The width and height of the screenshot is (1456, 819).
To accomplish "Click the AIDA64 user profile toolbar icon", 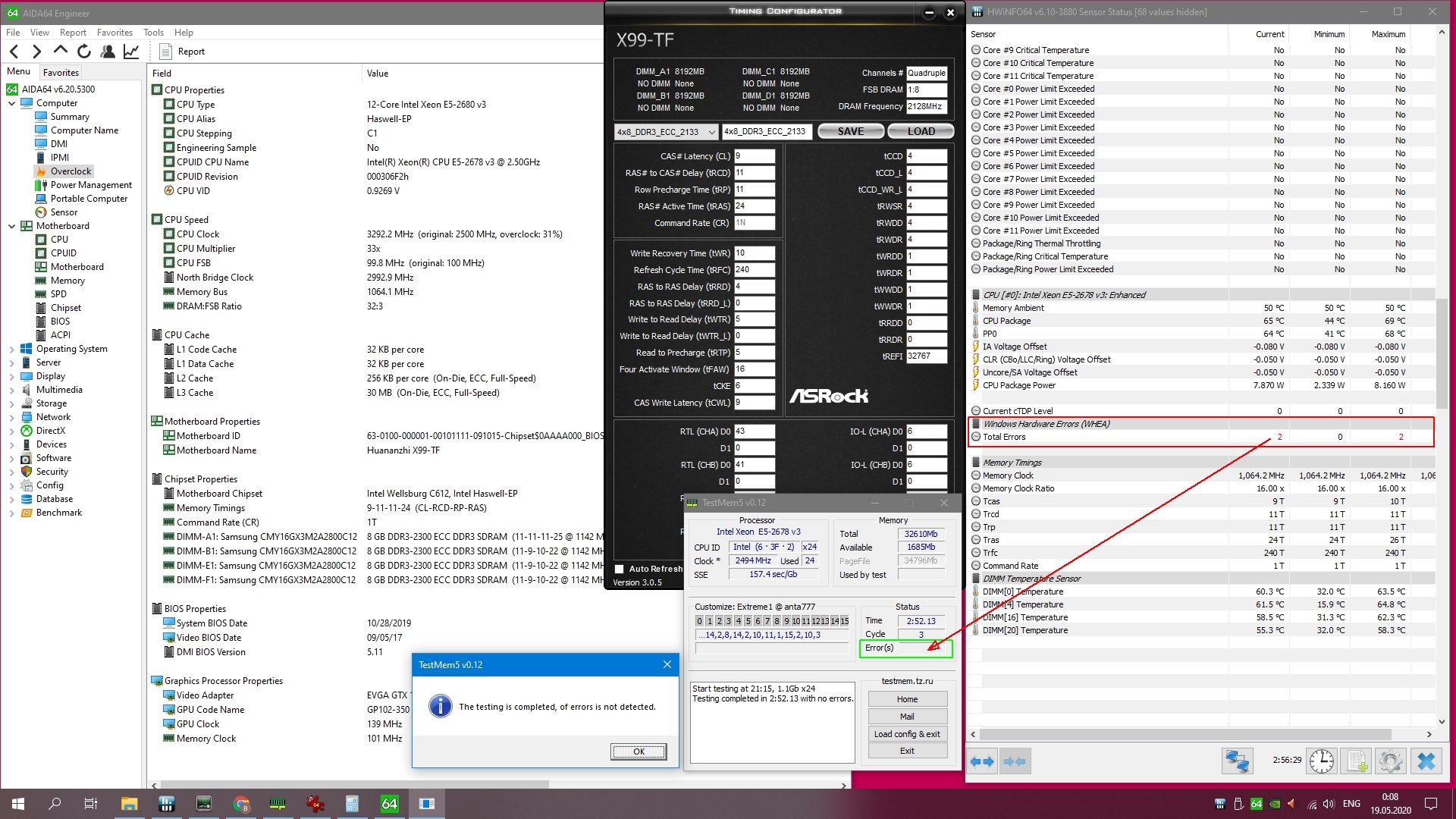I will [108, 52].
